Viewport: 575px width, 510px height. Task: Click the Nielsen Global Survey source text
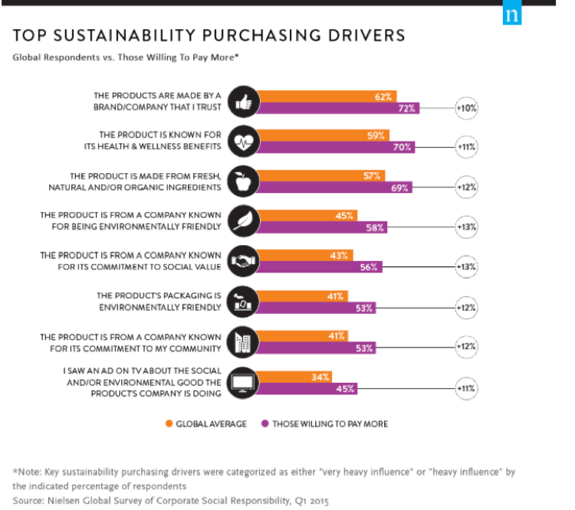171,501
